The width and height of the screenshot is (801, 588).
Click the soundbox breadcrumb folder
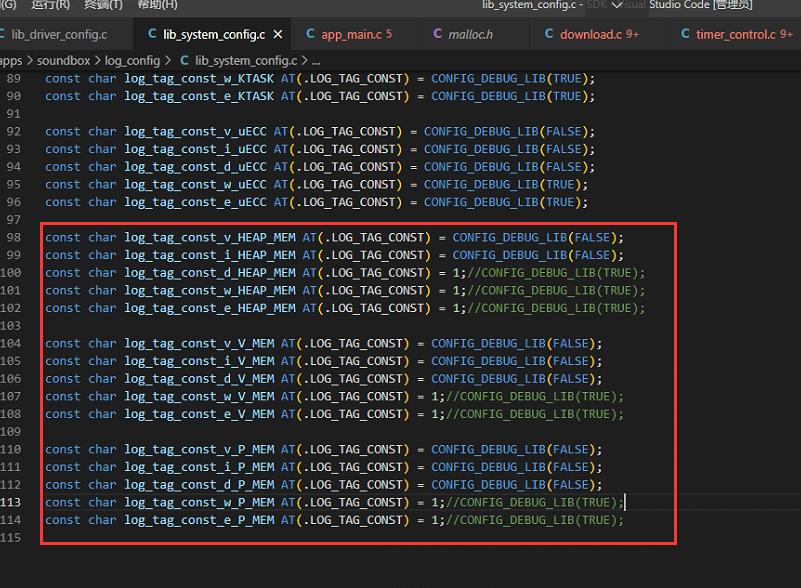click(x=63, y=60)
